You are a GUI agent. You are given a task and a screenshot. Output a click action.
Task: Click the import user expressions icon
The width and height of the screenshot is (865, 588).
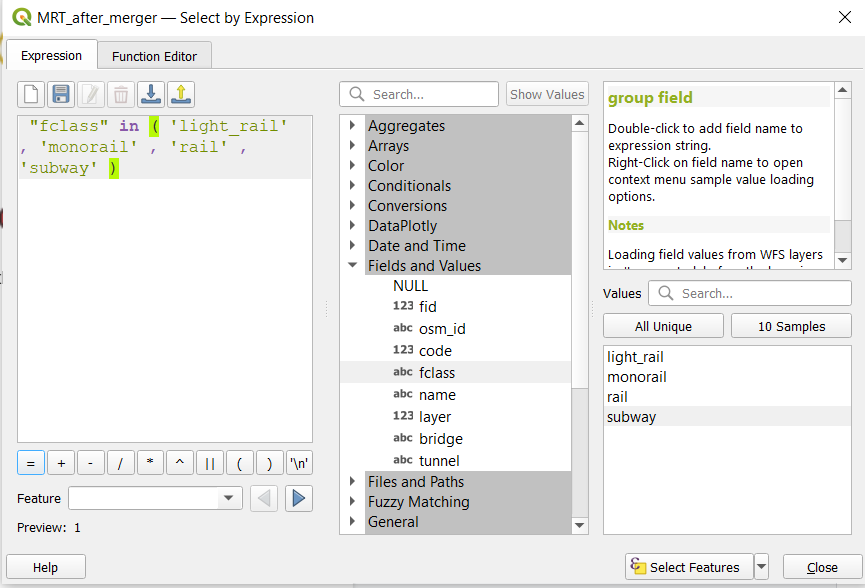tap(151, 95)
